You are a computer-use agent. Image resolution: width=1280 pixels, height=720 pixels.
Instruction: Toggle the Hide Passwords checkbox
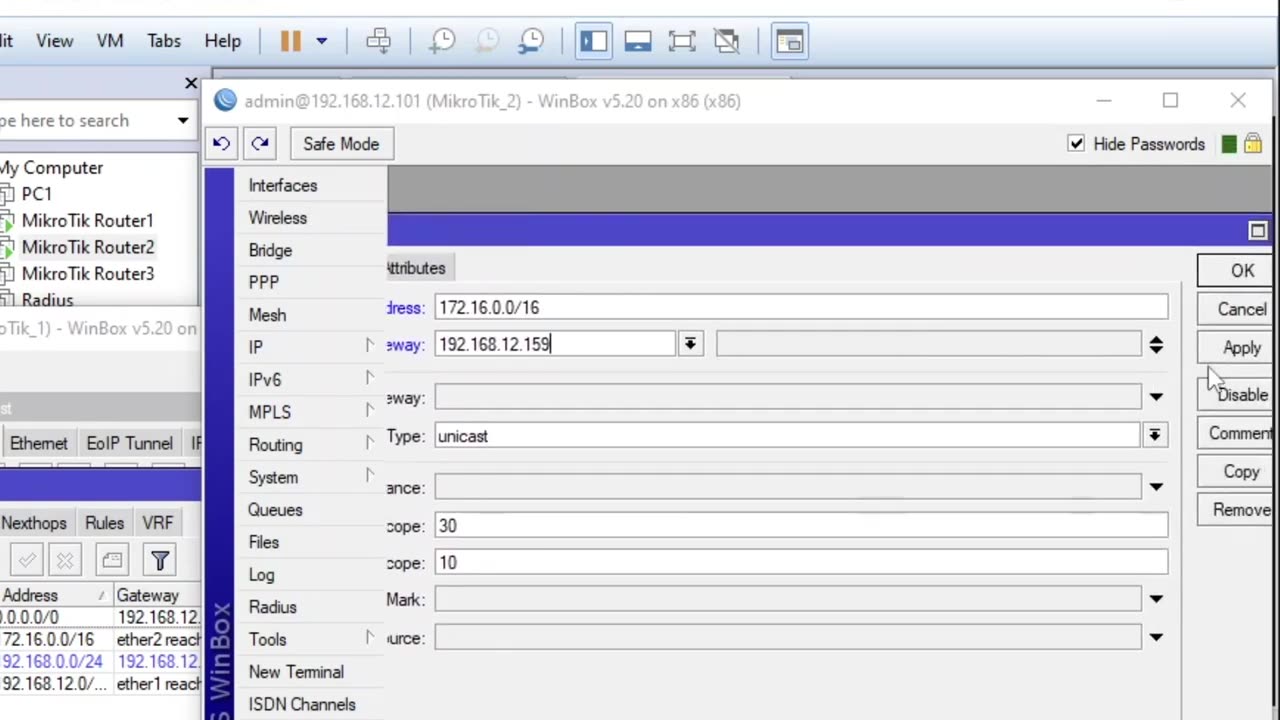[x=1076, y=144]
